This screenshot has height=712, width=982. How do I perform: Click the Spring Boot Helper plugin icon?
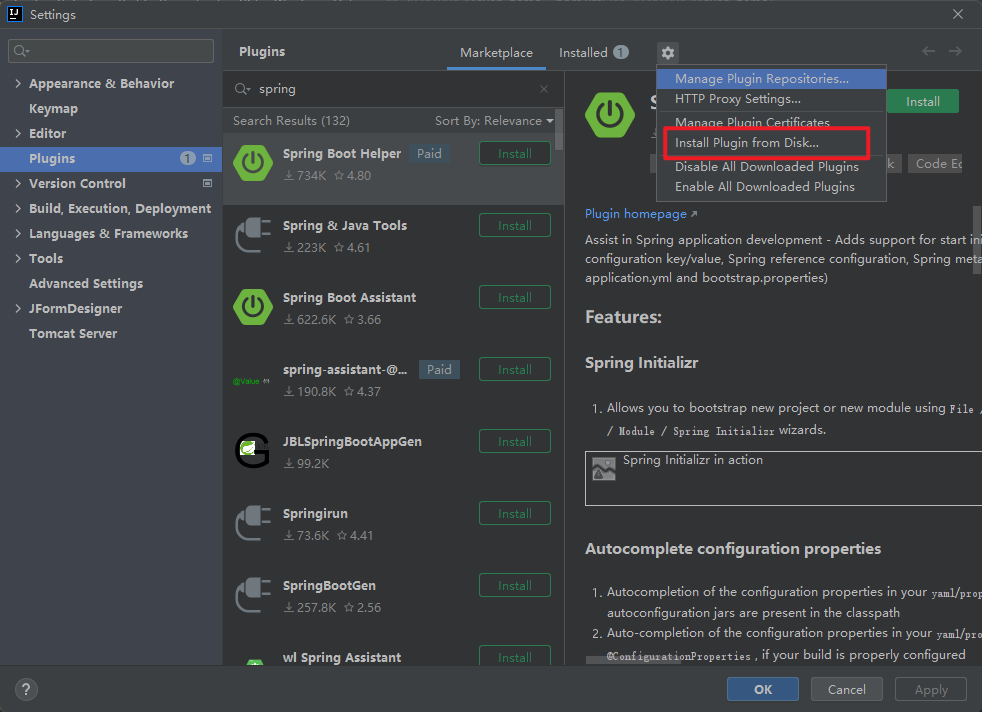[x=253, y=163]
